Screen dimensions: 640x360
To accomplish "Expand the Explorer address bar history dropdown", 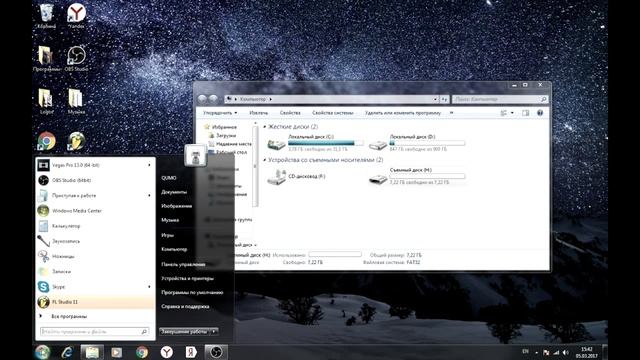I will point(435,99).
